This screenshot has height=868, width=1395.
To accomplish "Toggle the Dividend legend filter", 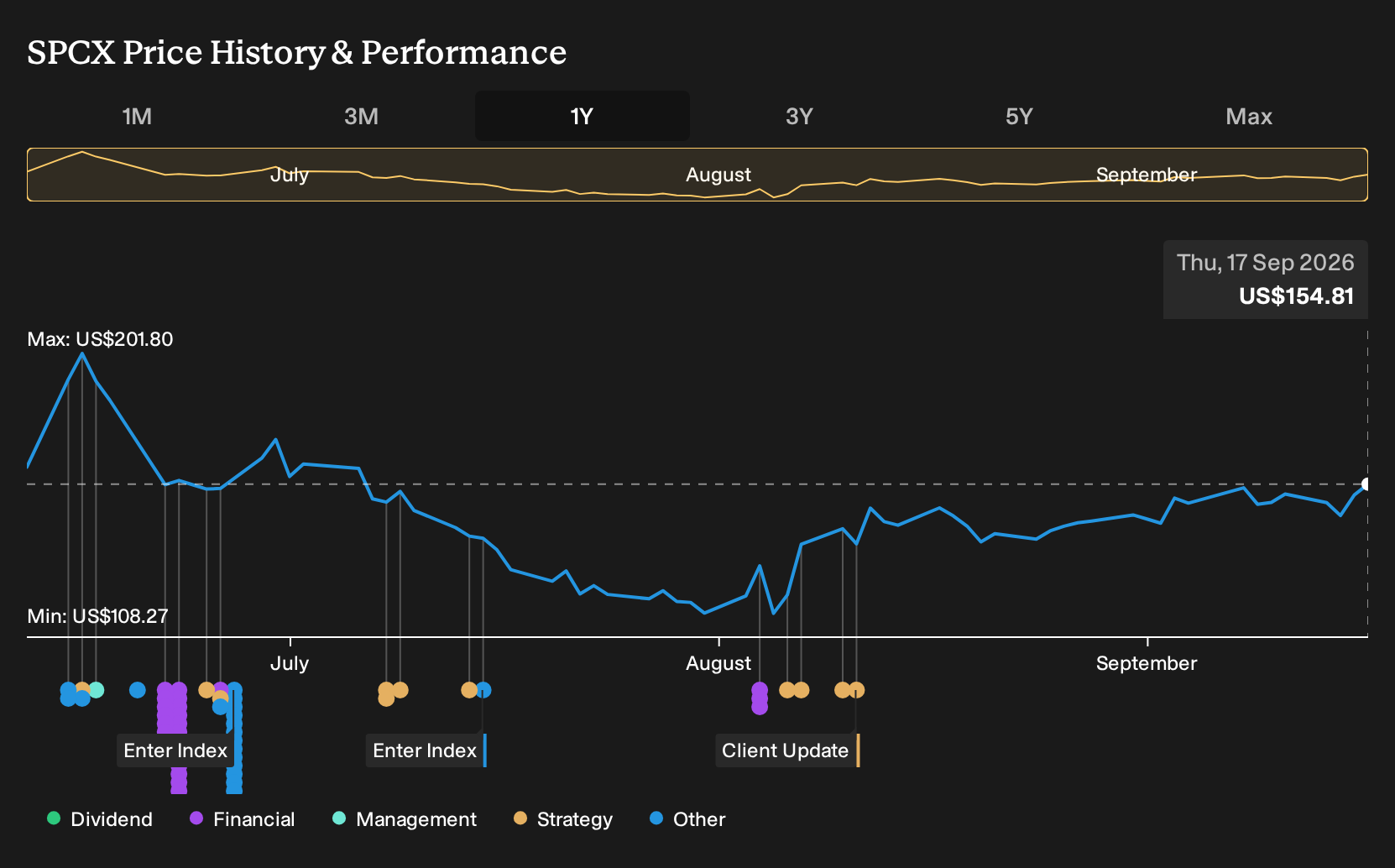I will (100, 819).
